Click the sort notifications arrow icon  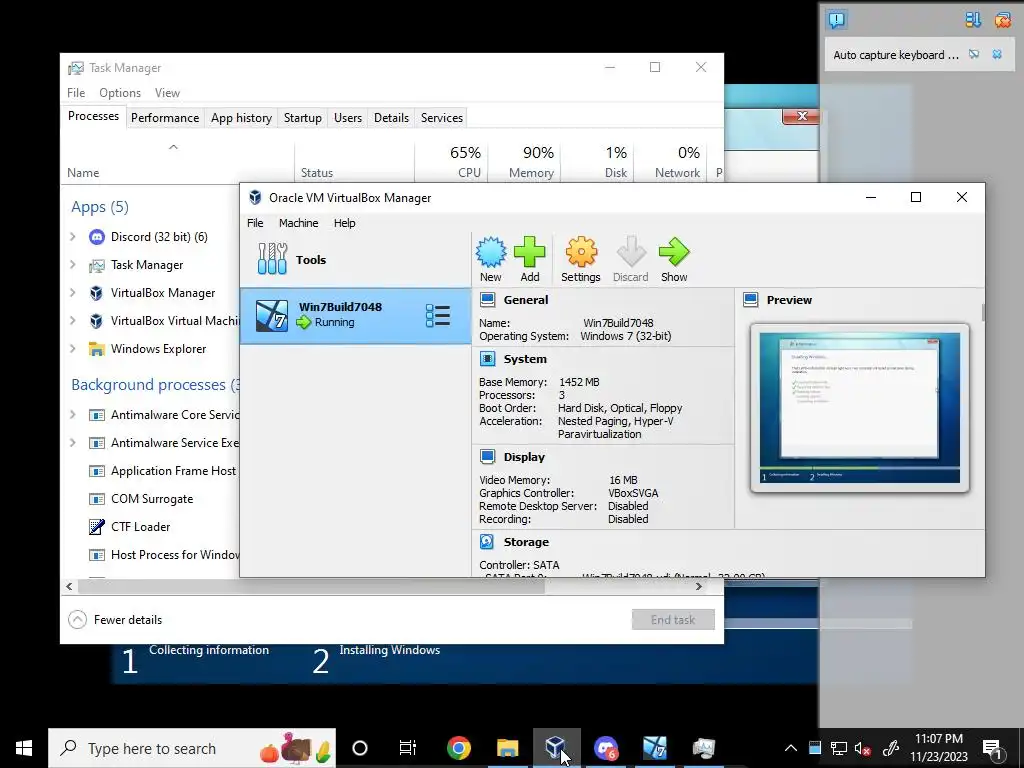973,20
